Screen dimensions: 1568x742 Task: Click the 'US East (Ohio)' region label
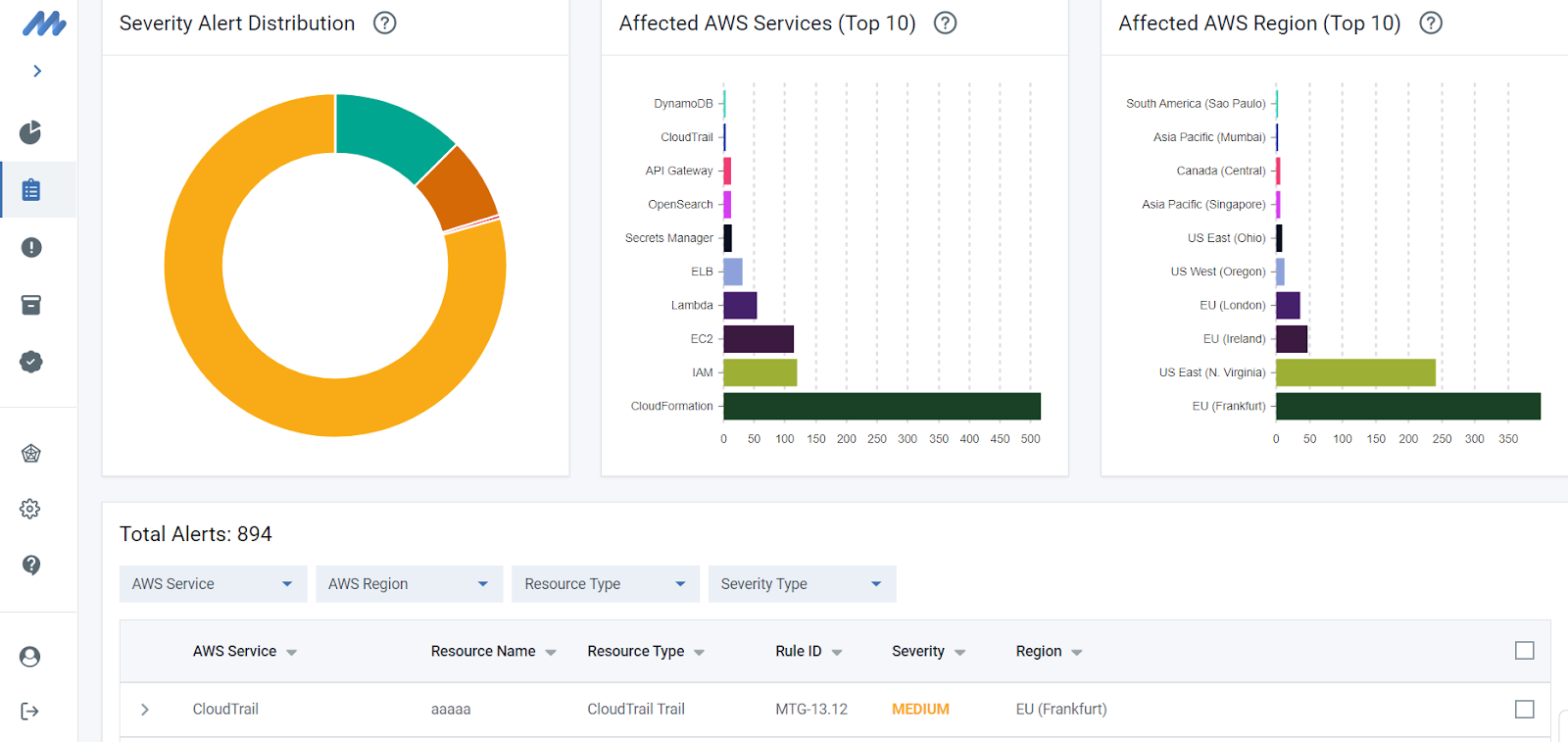coord(1227,238)
